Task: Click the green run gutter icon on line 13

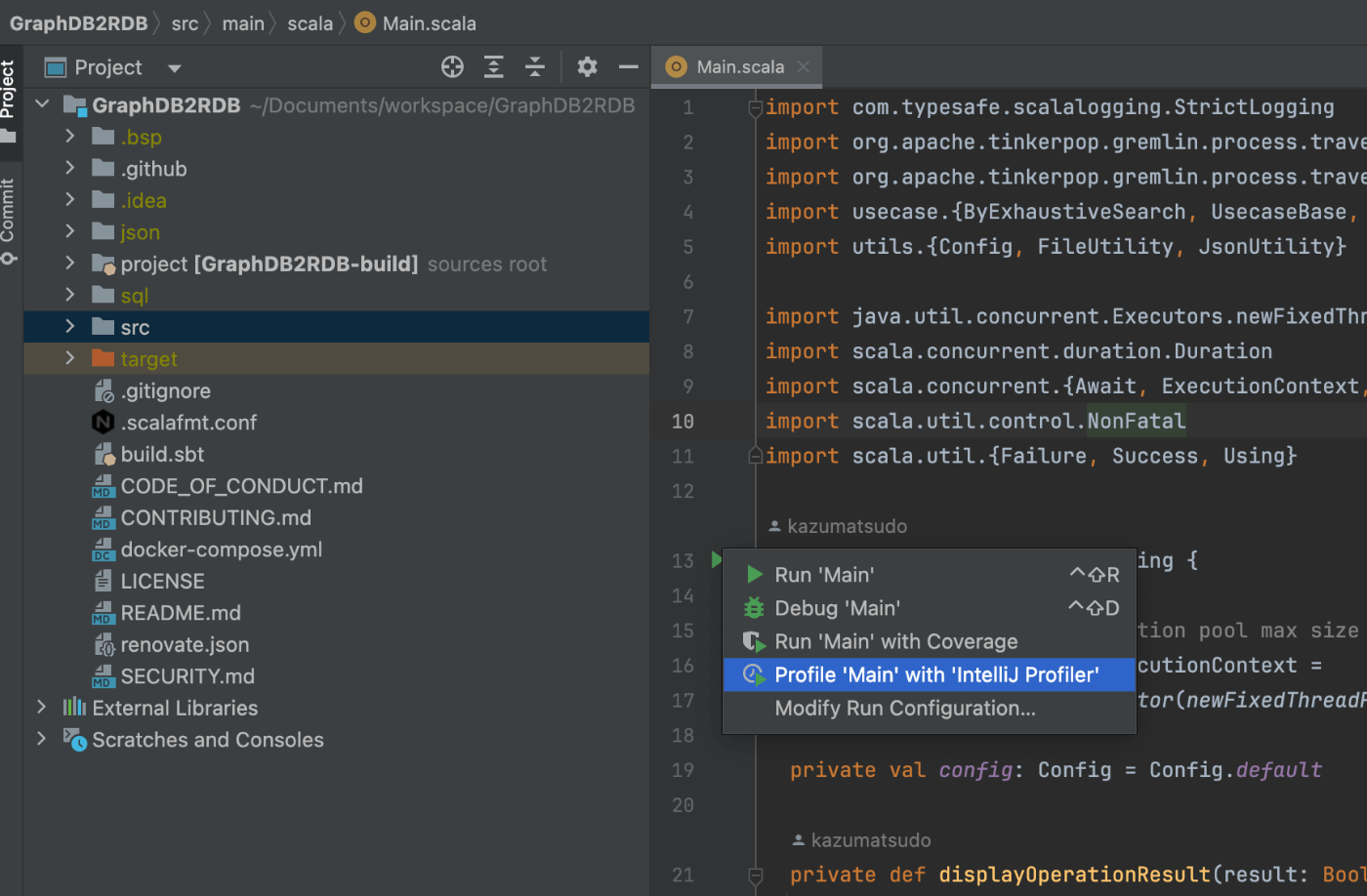Action: click(x=717, y=559)
